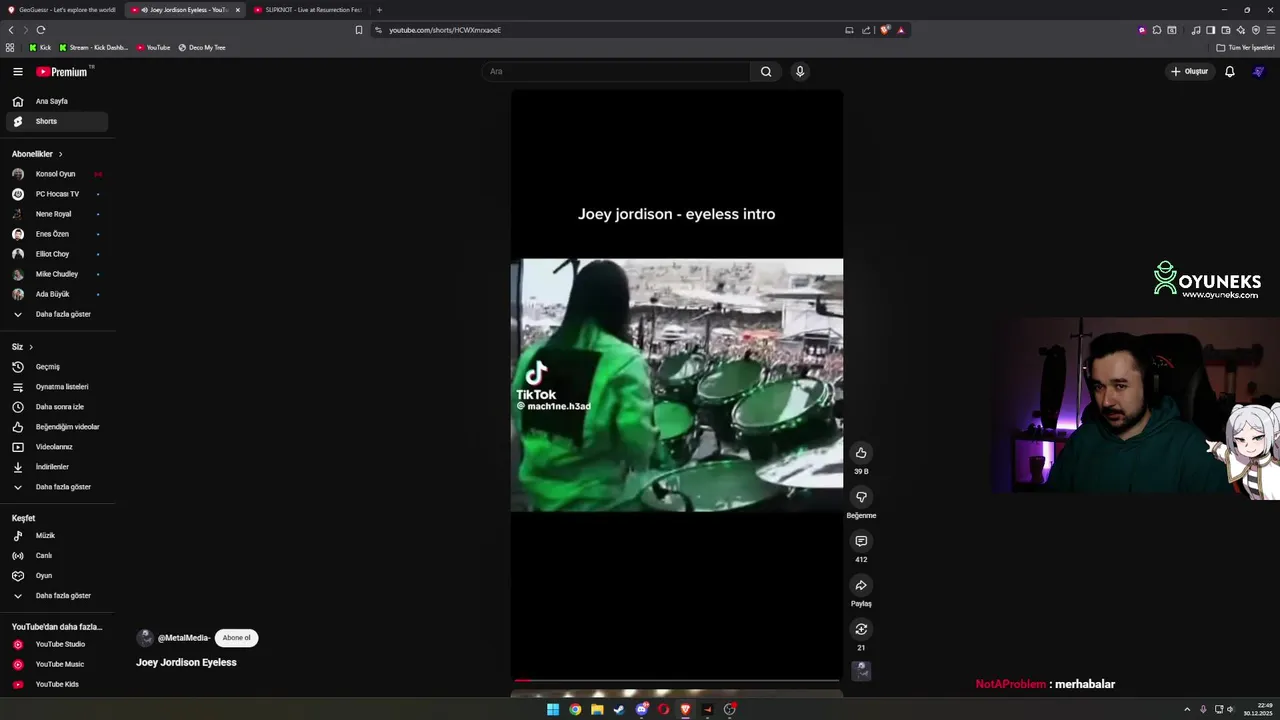Viewport: 1280px width, 720px height.
Task: Like the Joey Jordison short
Action: click(x=861, y=453)
